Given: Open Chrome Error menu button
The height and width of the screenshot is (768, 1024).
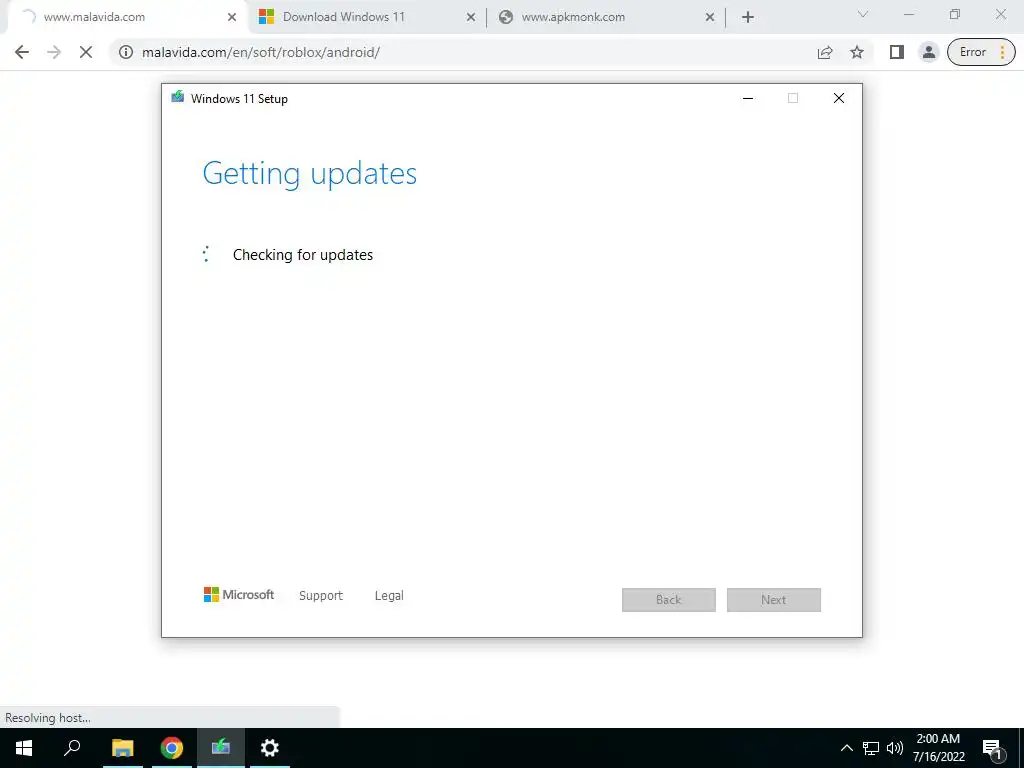Looking at the screenshot, I should click(x=981, y=52).
